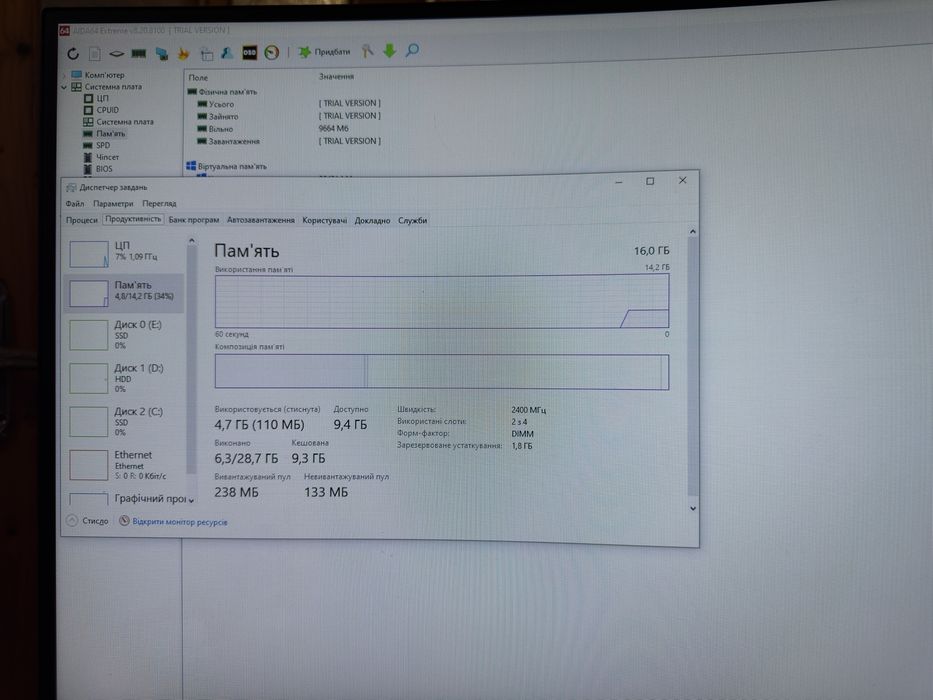Switch to the Служби tab
Viewport: 933px width, 700px height.
[412, 220]
